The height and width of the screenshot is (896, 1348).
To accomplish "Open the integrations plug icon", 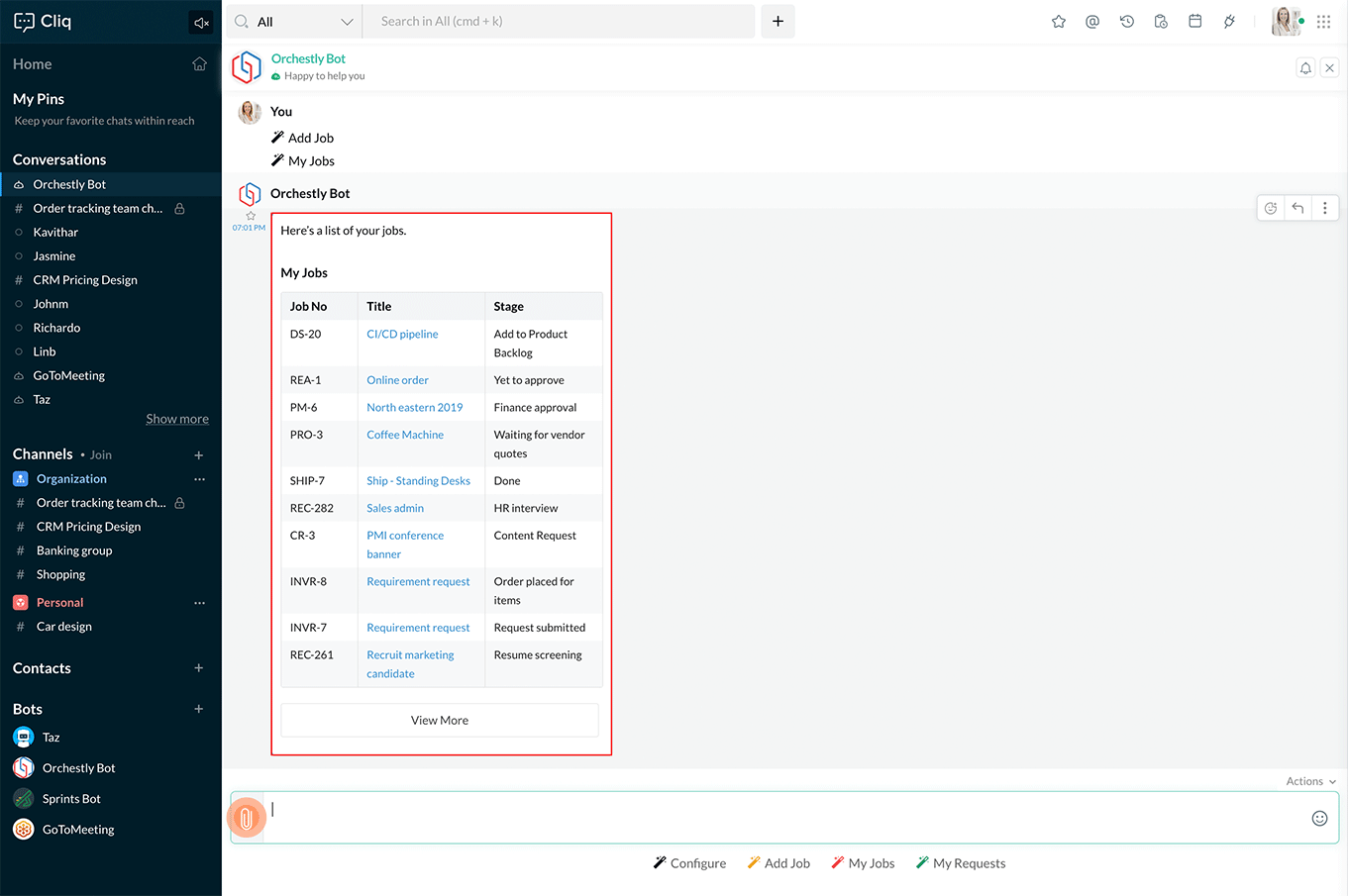I will pos(1229,22).
